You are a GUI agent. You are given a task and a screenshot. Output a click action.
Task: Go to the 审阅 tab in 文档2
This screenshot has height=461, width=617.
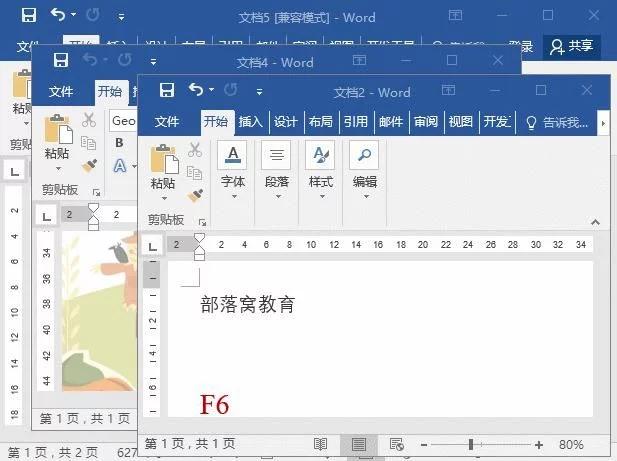pos(426,122)
